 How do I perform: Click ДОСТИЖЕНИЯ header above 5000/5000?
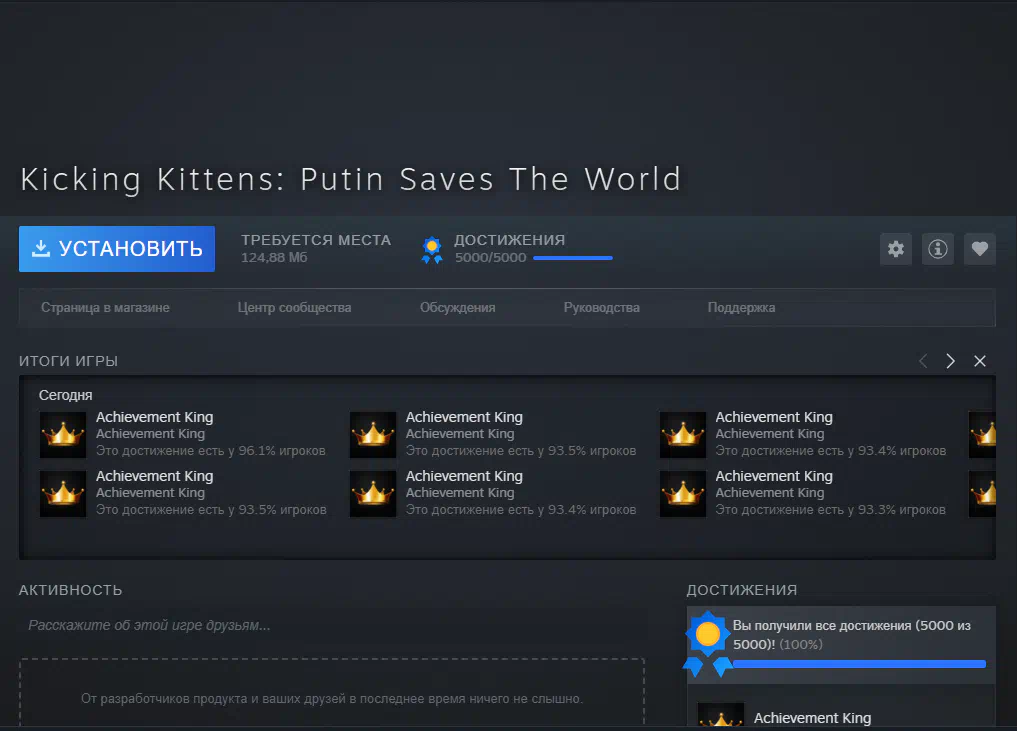pos(509,240)
